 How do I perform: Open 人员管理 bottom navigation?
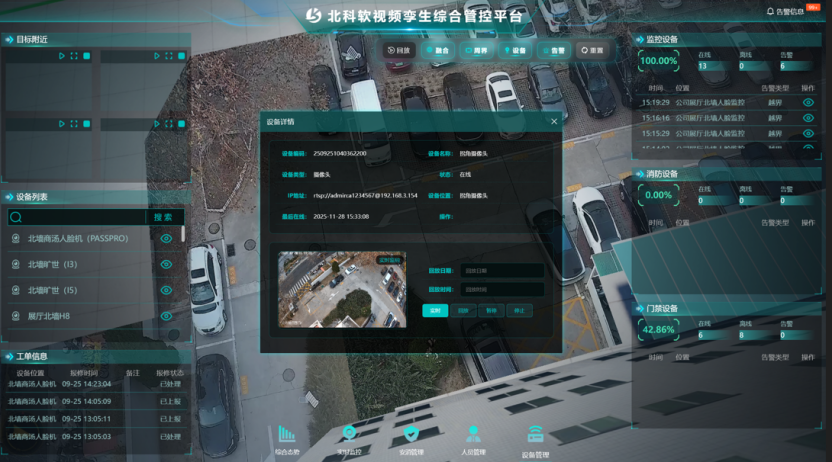point(473,440)
